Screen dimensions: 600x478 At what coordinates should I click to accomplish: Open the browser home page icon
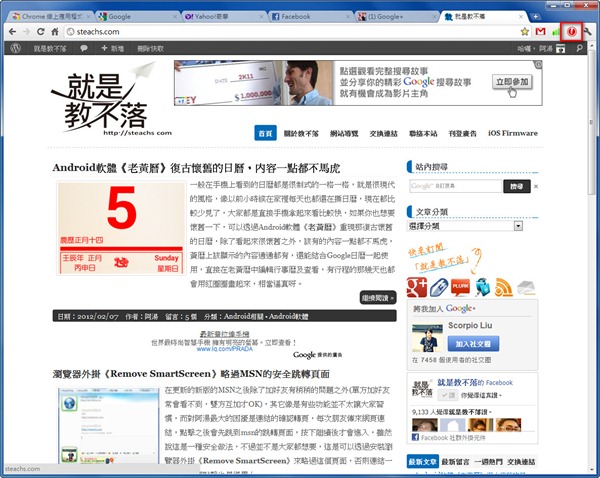[55, 32]
